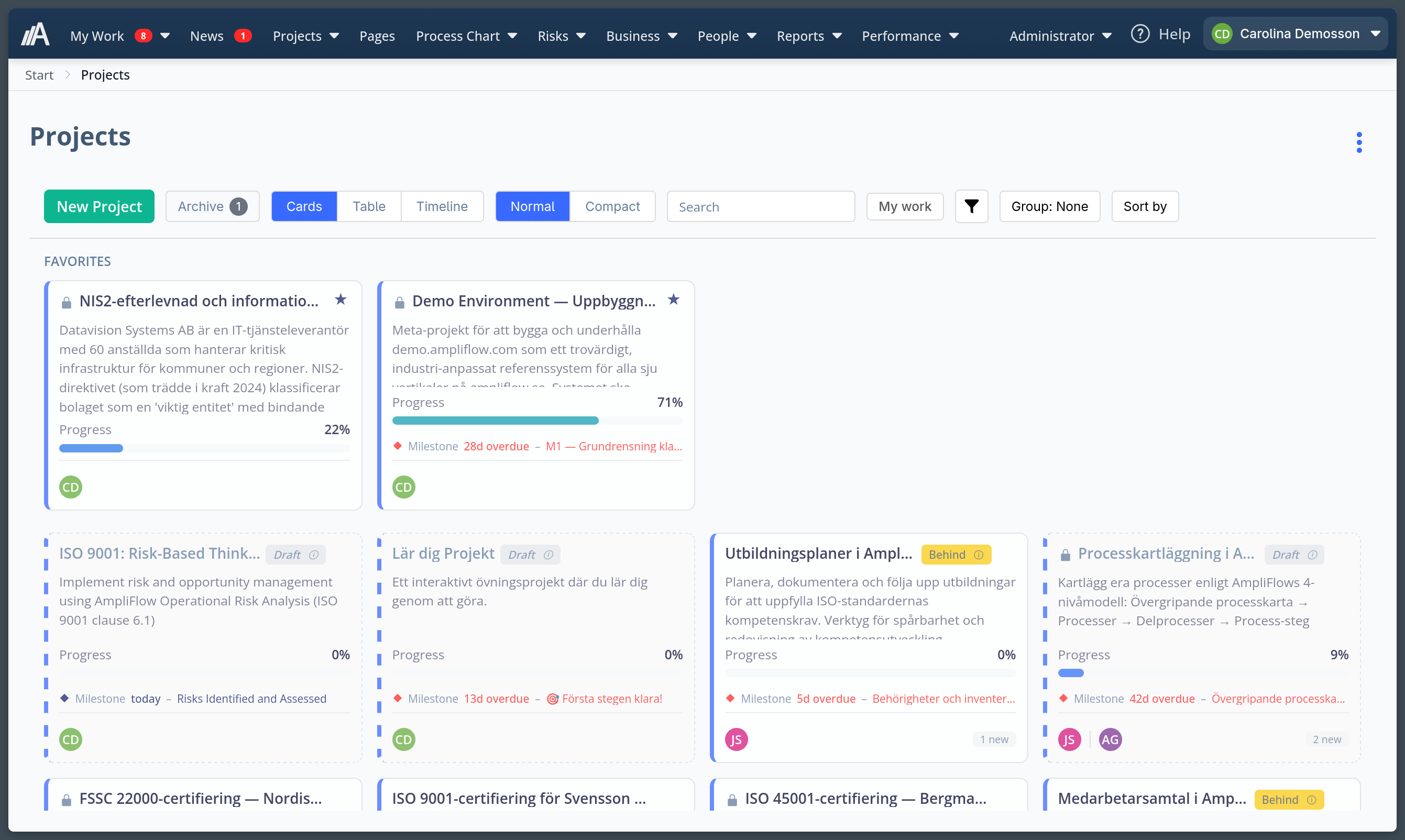1405x840 pixels.
Task: Open the Sort by dropdown
Action: click(1144, 207)
